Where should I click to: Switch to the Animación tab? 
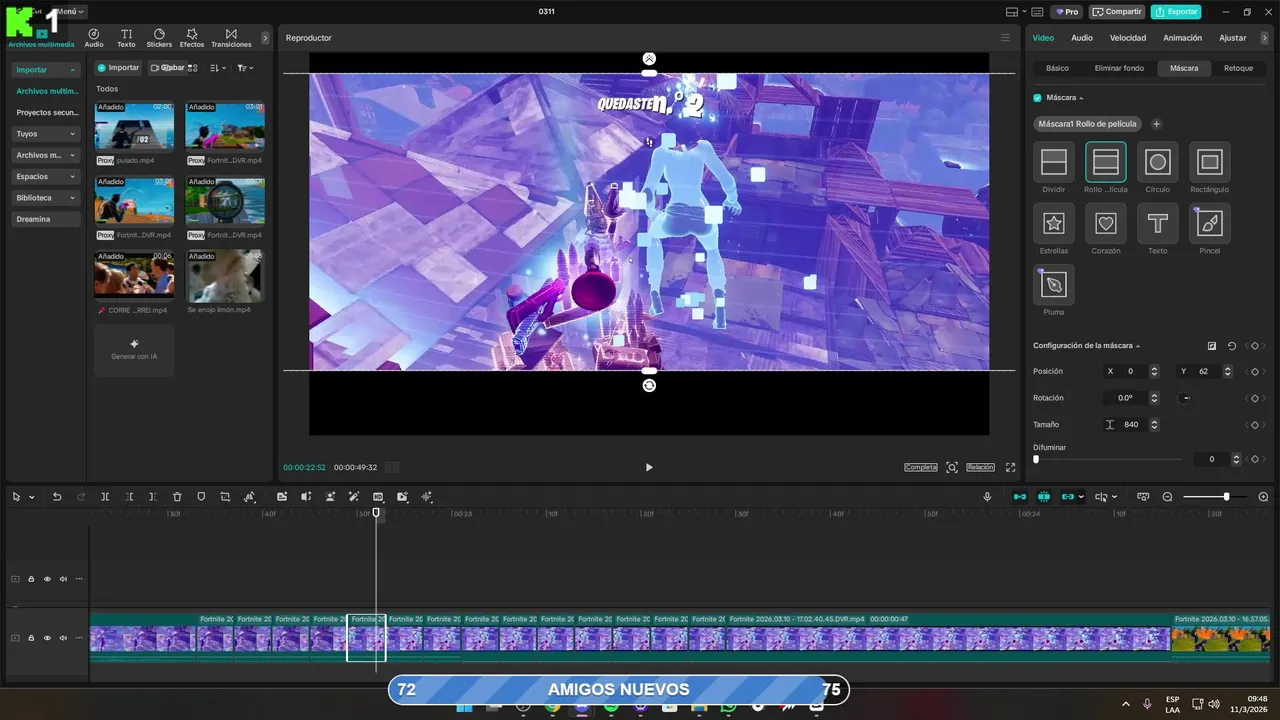tap(1182, 38)
